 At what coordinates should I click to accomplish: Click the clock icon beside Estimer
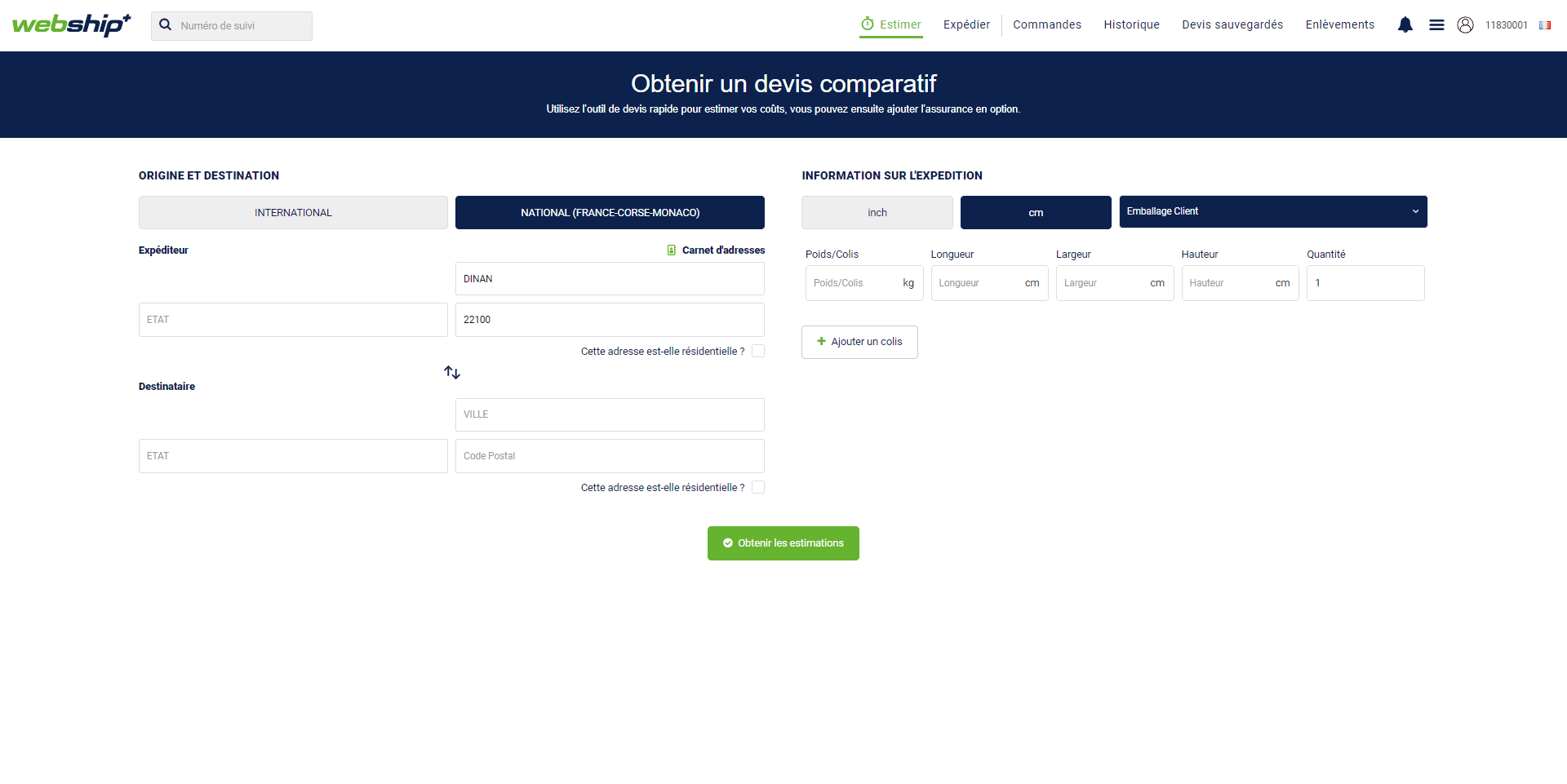tap(866, 24)
